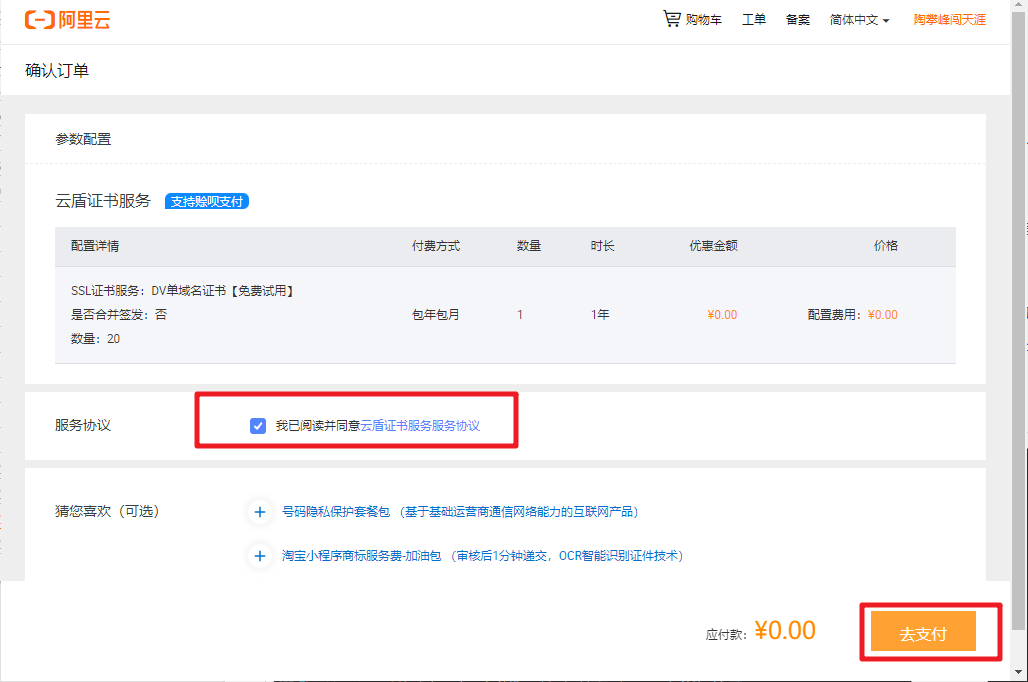Click the 支持赊呗支付 badge
The height and width of the screenshot is (682, 1028).
207,201
